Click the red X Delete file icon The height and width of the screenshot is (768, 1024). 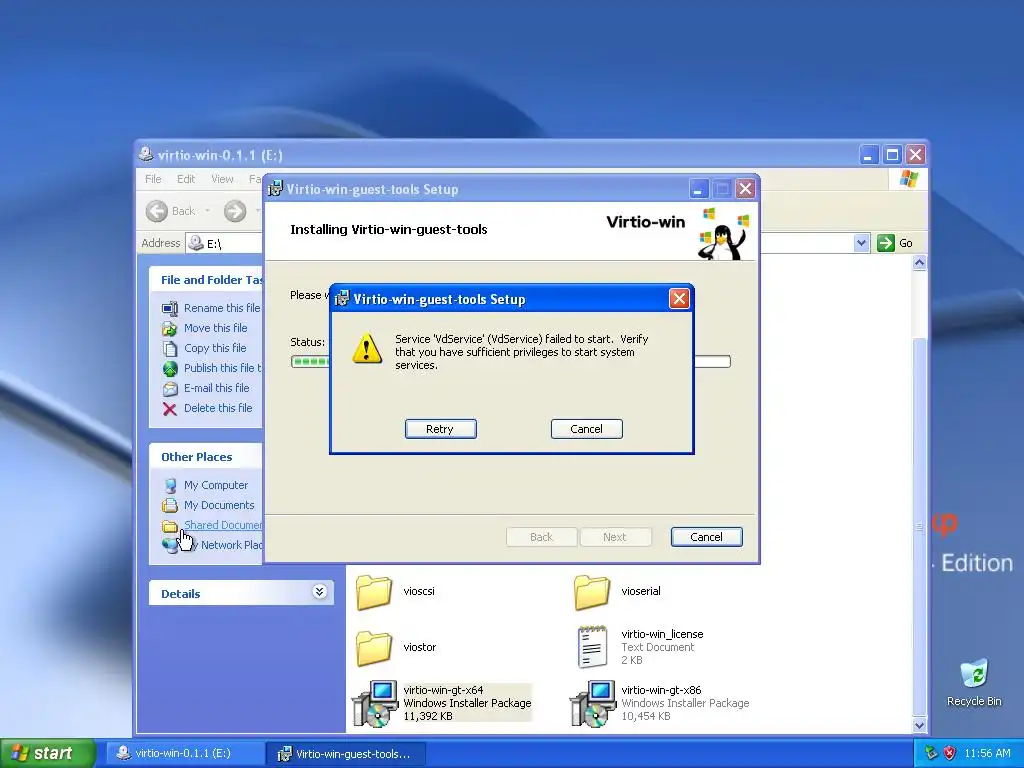[170, 409]
